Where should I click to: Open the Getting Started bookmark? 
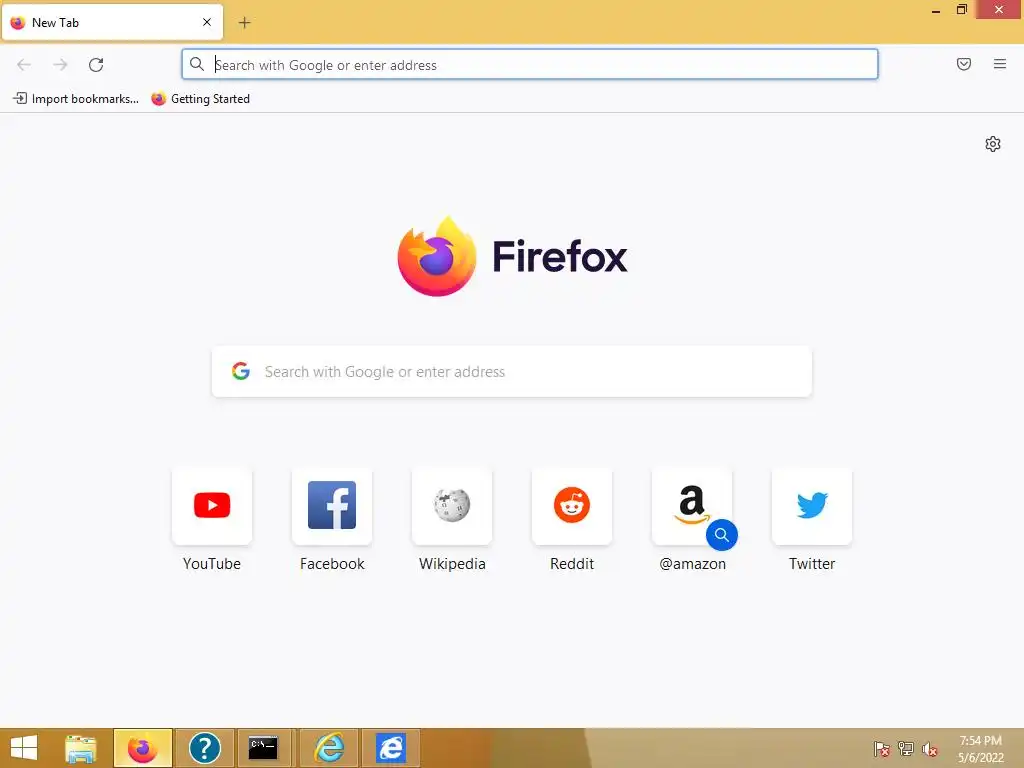[x=200, y=99]
